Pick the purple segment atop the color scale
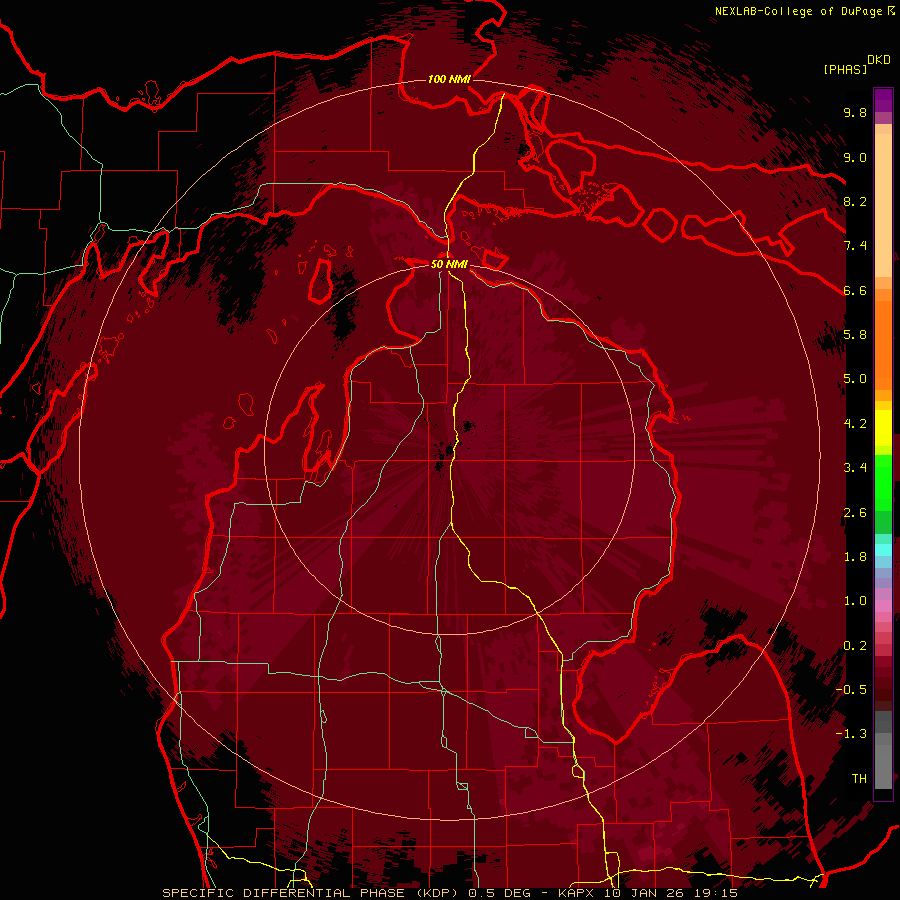 click(883, 100)
